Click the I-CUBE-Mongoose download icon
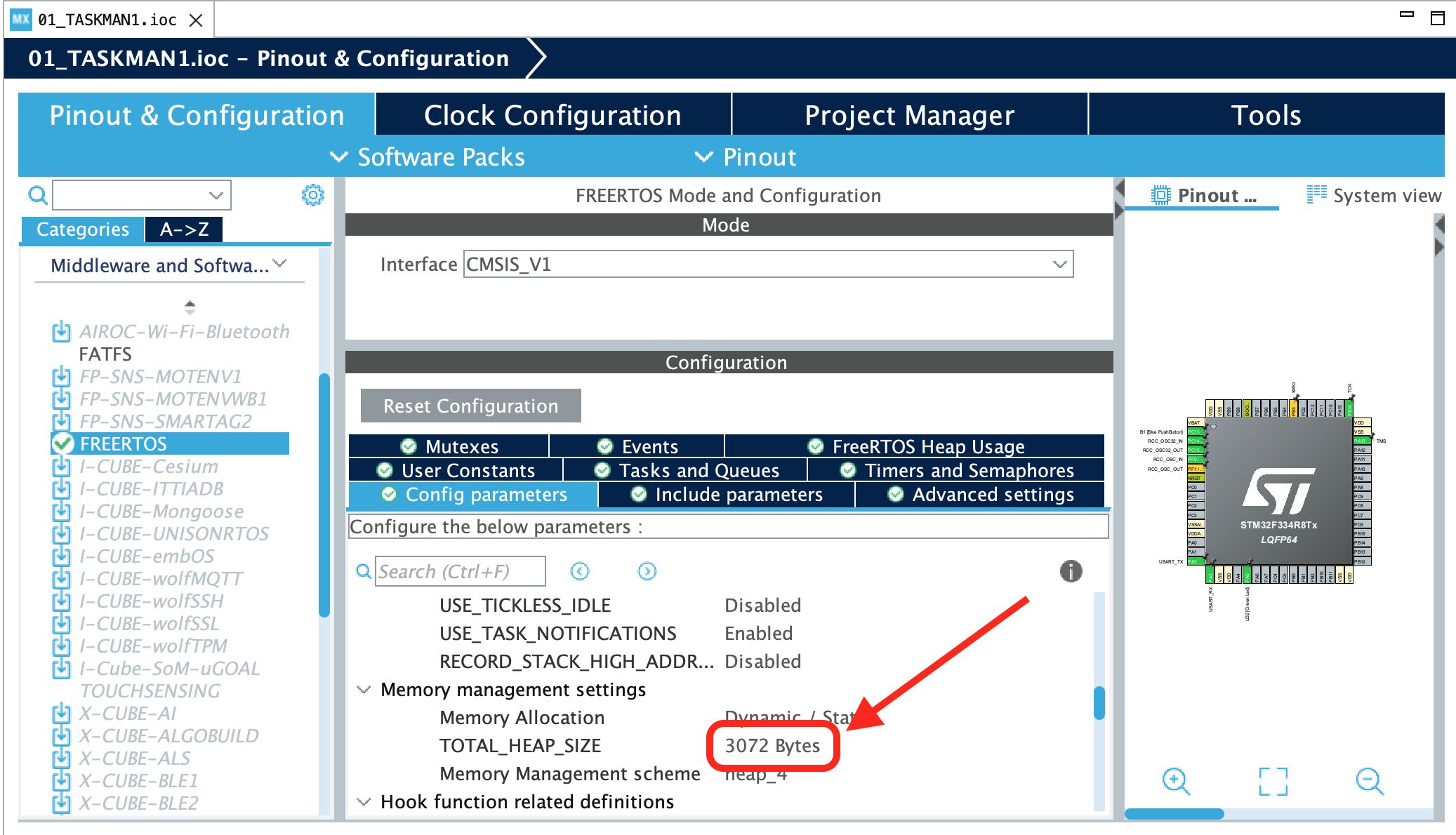 tap(62, 511)
